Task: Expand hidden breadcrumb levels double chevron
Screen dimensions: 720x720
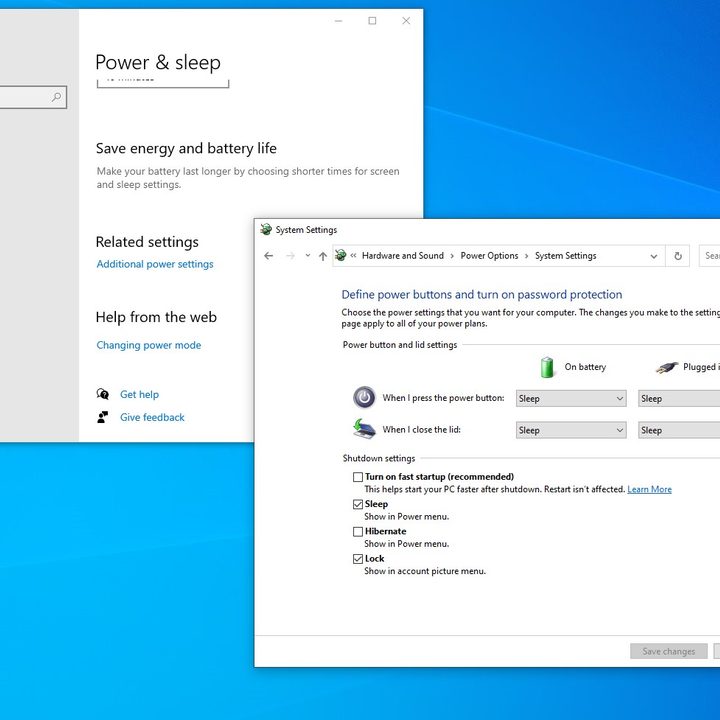Action: pos(353,256)
